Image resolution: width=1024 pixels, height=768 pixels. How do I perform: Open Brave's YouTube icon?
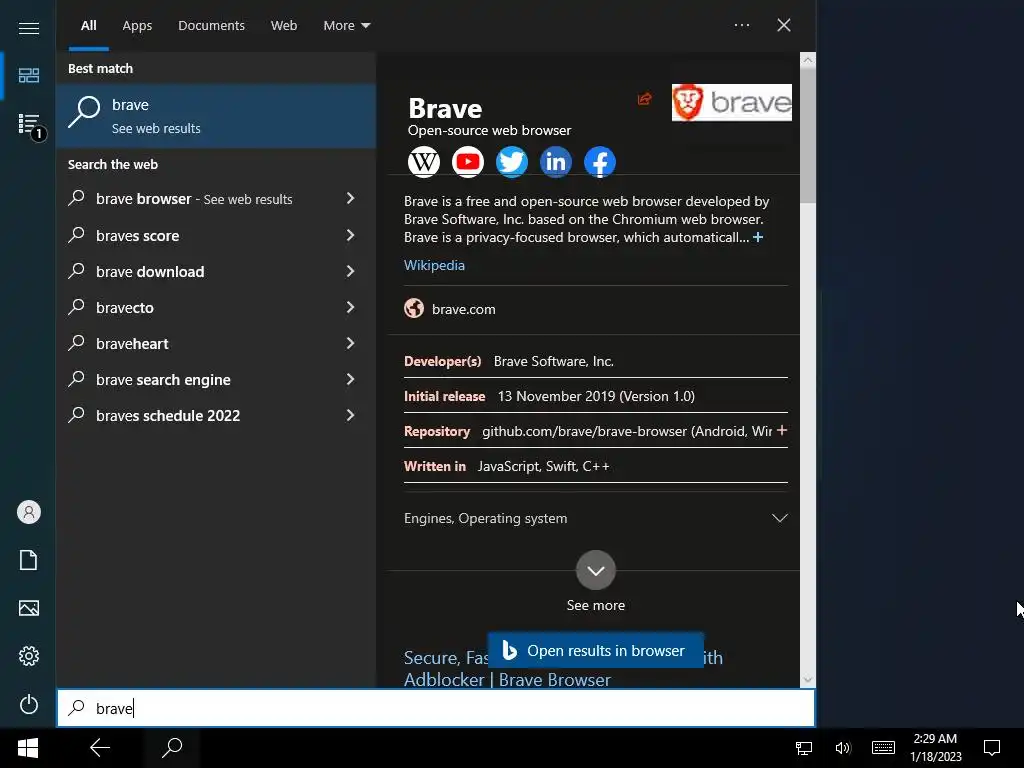click(x=468, y=162)
